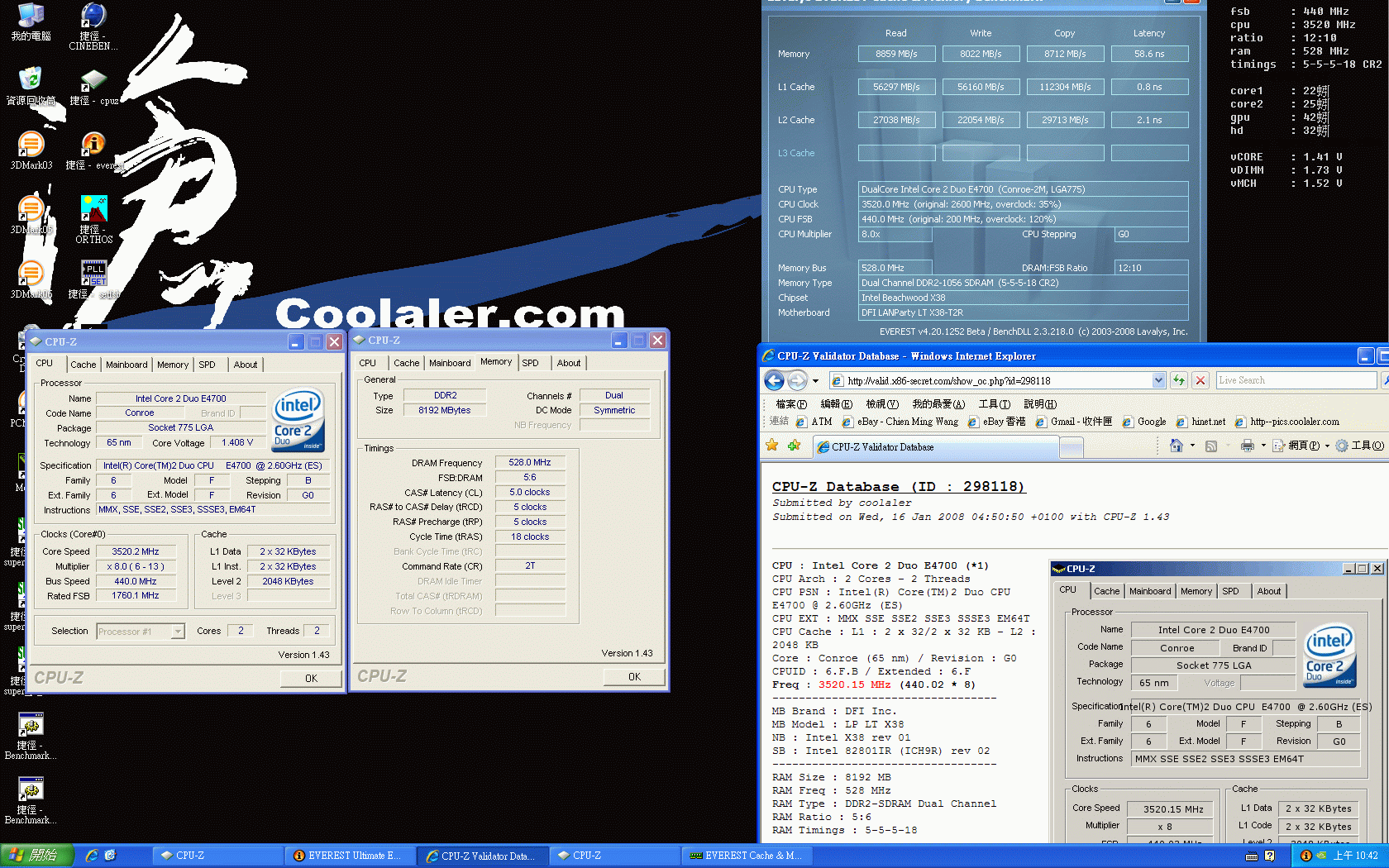The width and height of the screenshot is (1389, 868).
Task: Expand the Home button dropdown arrow
Action: pos(1192,446)
